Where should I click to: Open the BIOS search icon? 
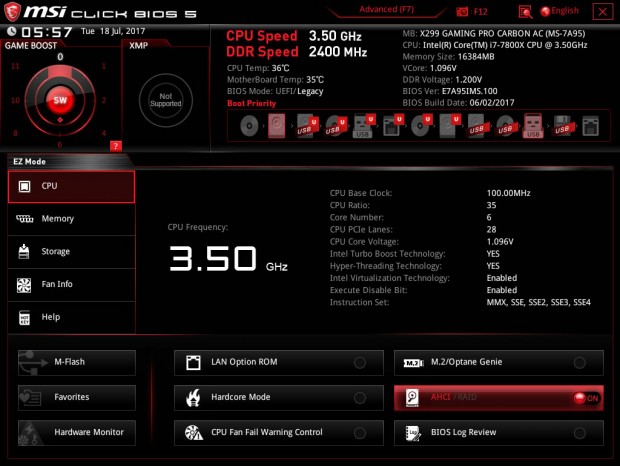pos(525,12)
